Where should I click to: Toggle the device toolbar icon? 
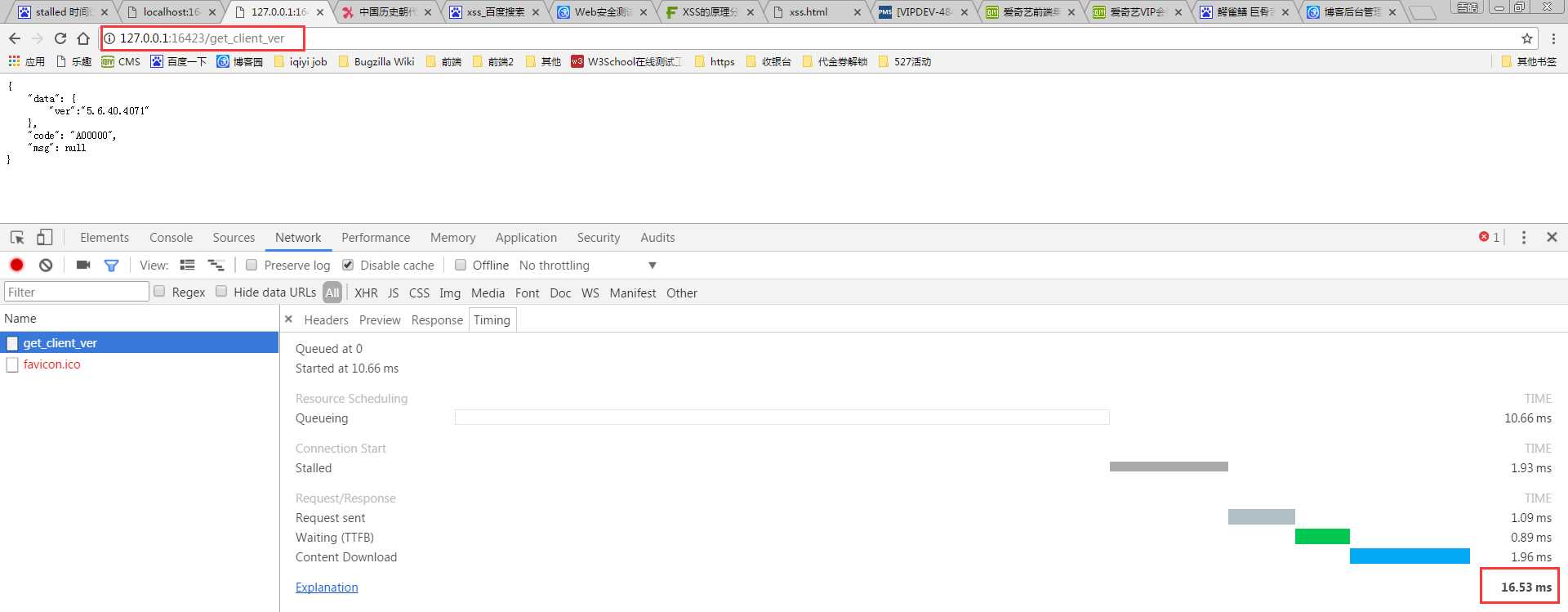click(x=45, y=238)
